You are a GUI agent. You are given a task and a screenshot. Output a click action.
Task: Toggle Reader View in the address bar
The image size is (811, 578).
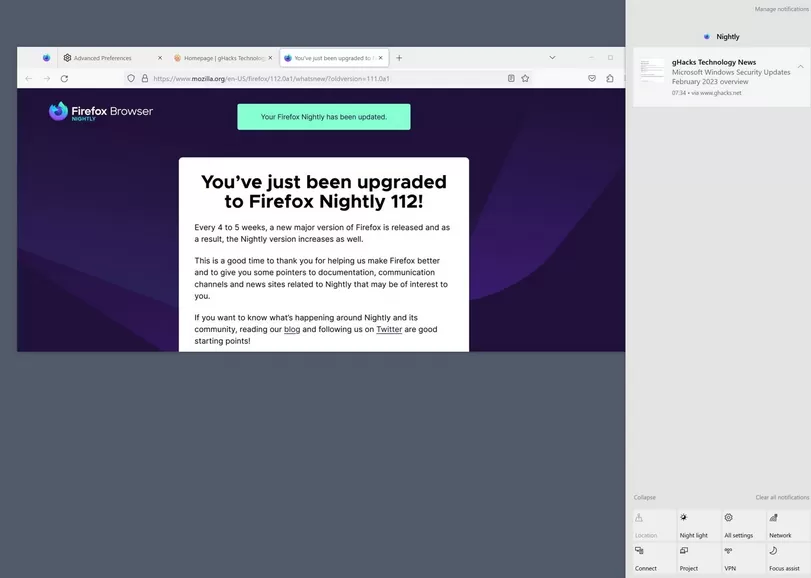coord(511,78)
